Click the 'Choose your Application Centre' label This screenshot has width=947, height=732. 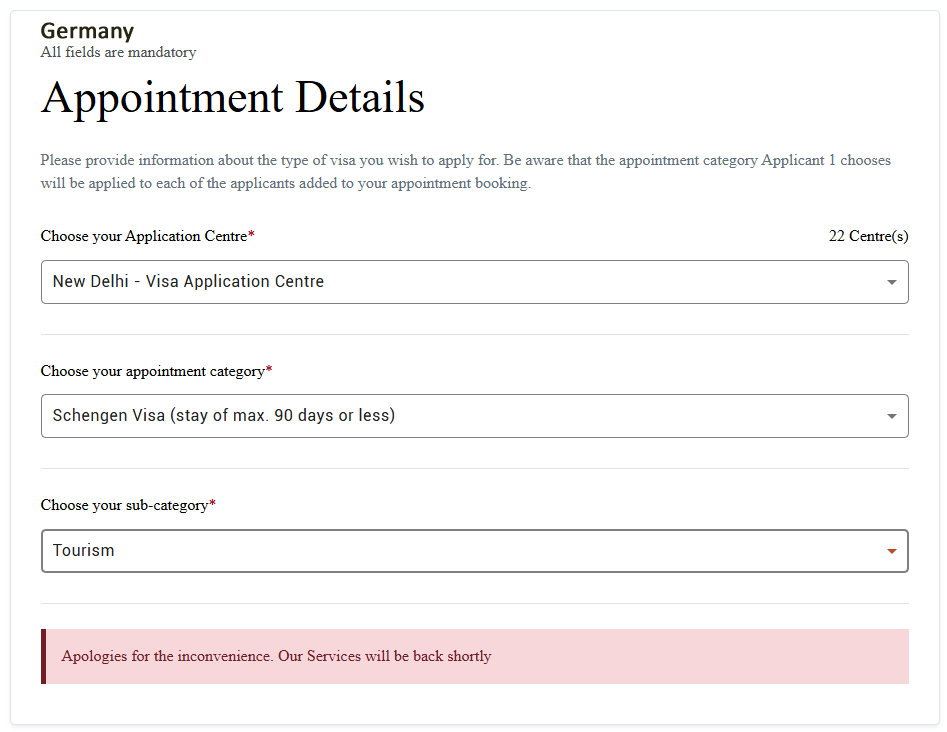147,236
